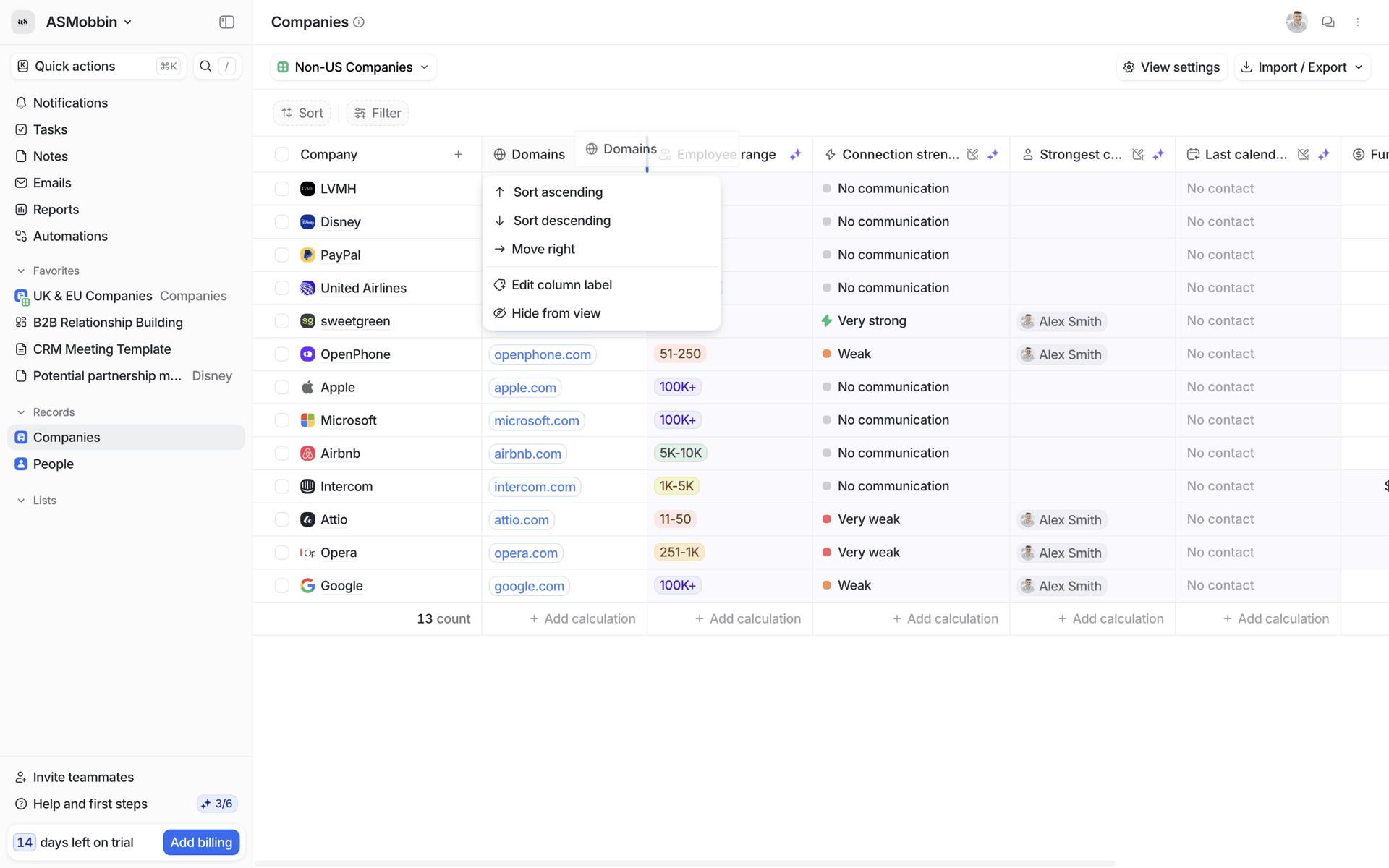Open the google.com domain link

point(530,586)
